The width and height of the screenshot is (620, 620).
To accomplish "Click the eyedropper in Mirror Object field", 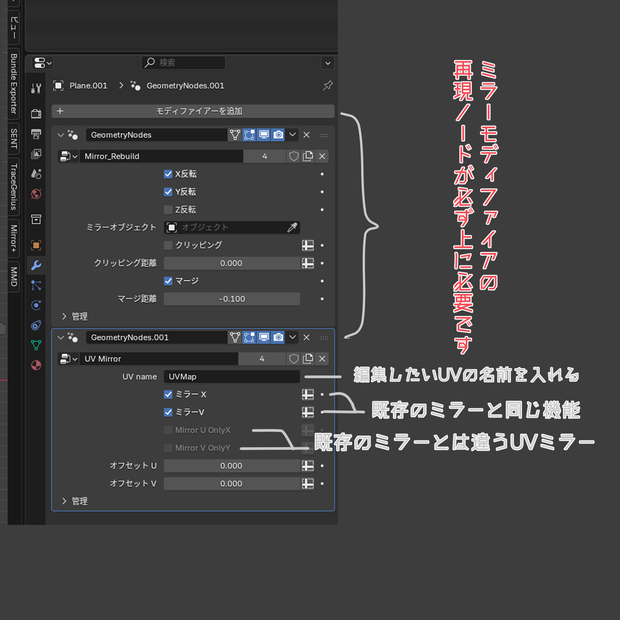I will 292,227.
